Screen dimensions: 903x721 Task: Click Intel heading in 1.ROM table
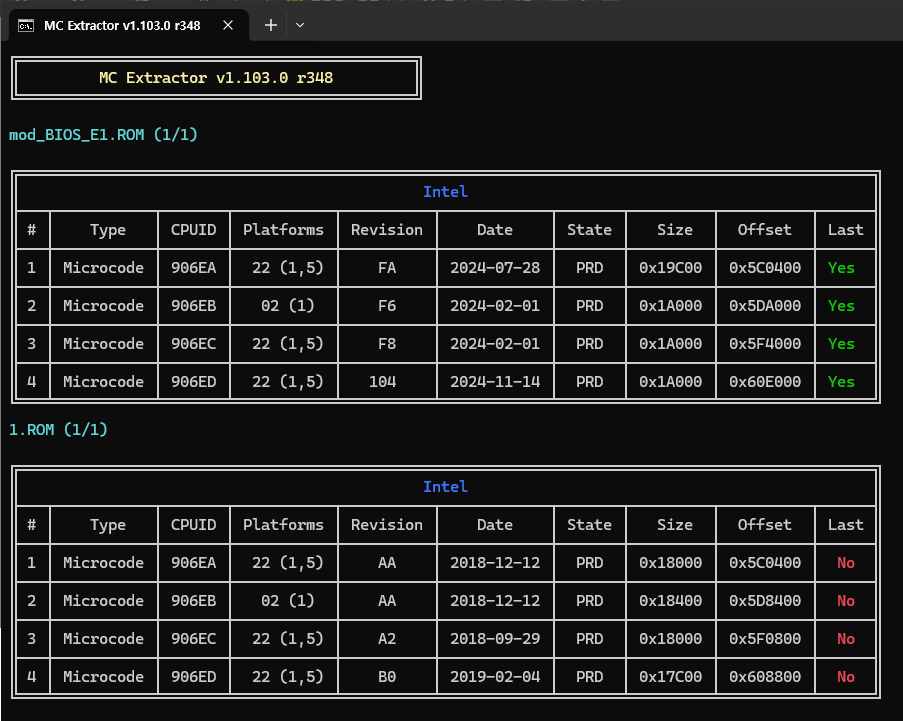pyautogui.click(x=445, y=487)
